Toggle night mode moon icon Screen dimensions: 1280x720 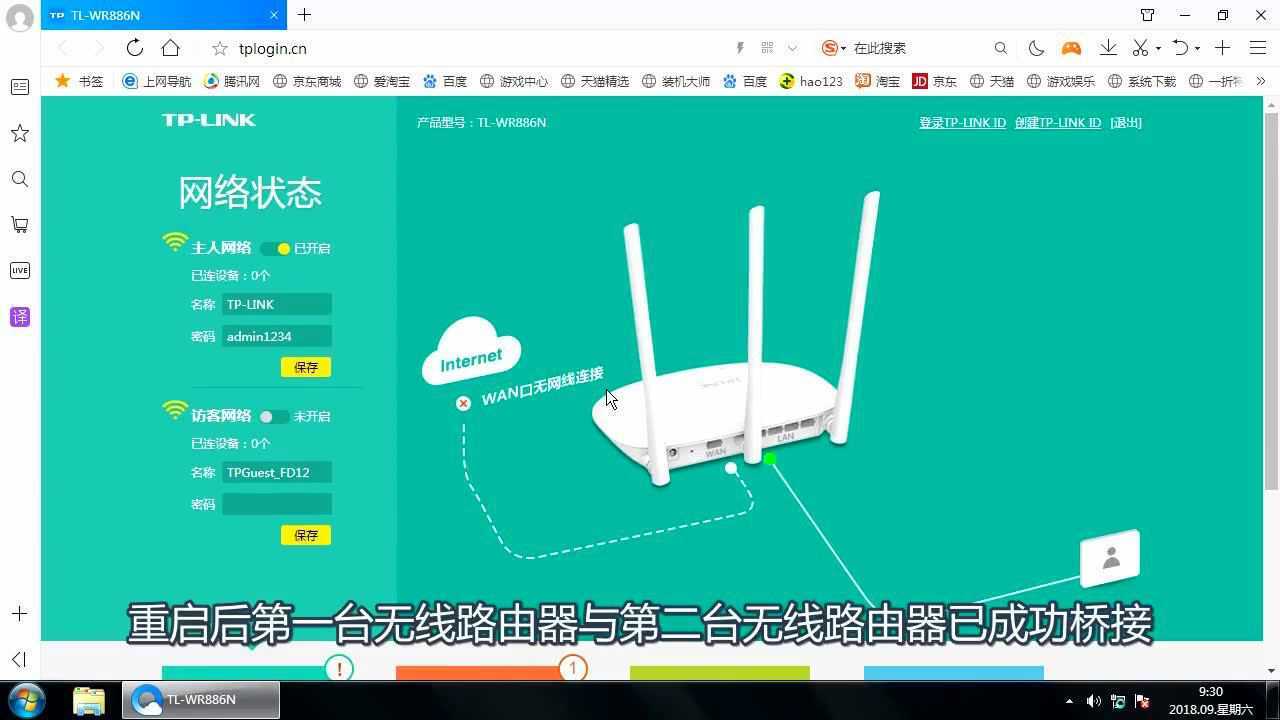[1036, 48]
